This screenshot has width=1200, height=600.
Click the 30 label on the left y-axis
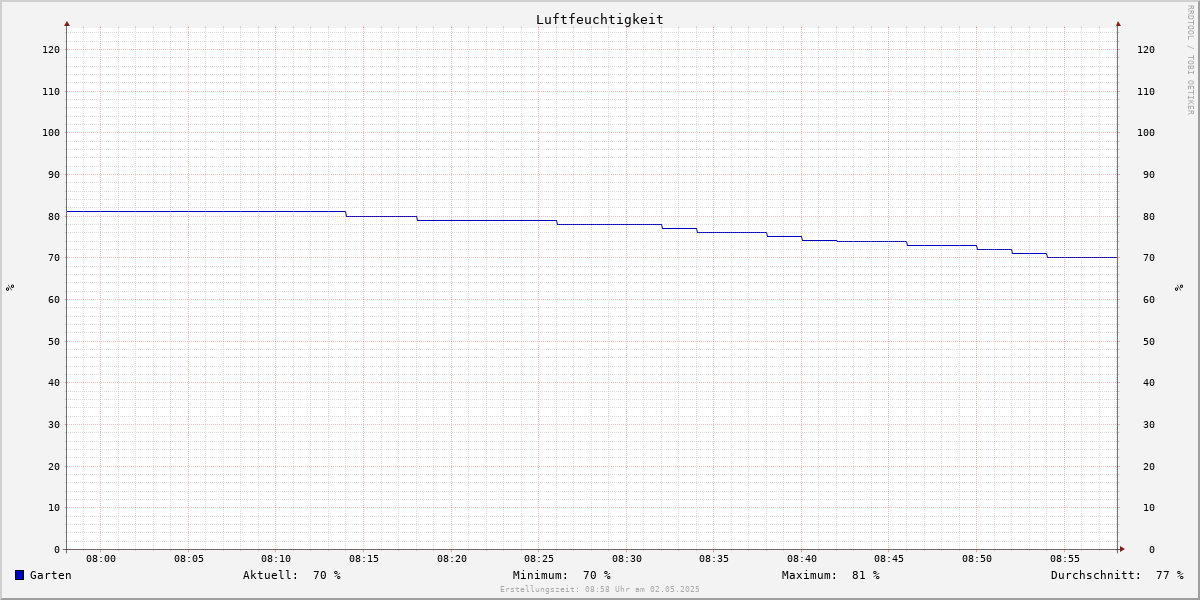tap(54, 424)
